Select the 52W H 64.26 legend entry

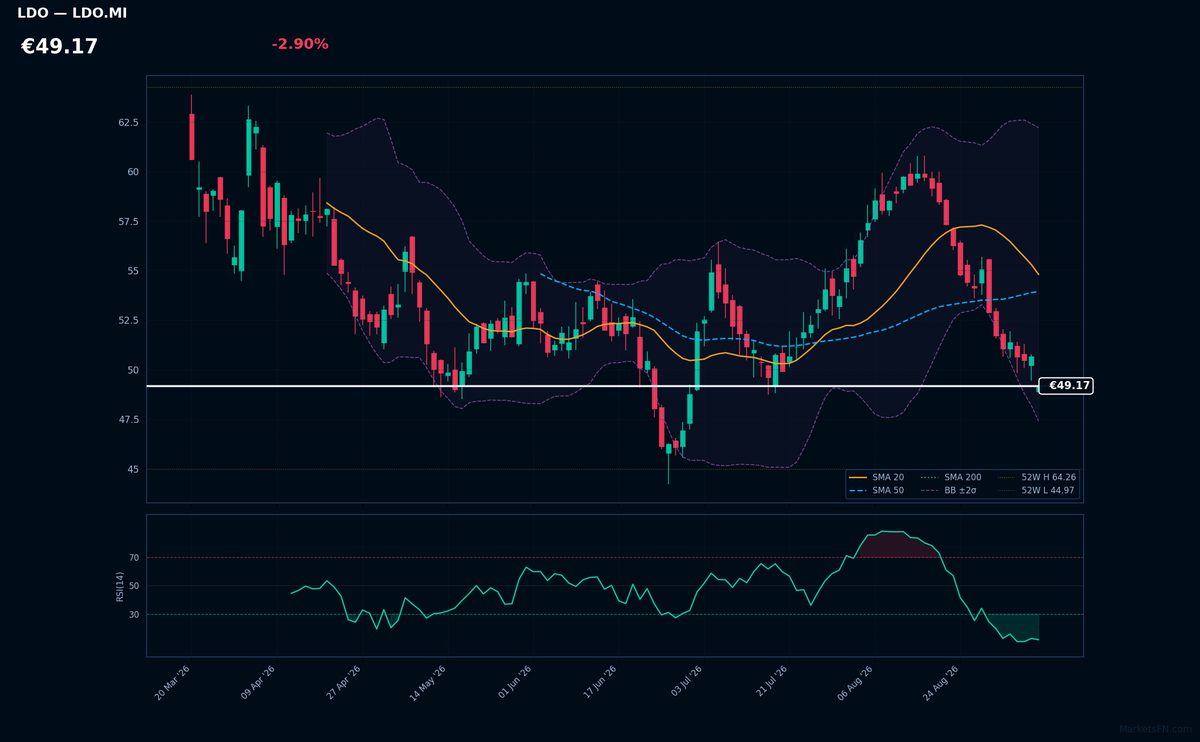coord(1036,478)
